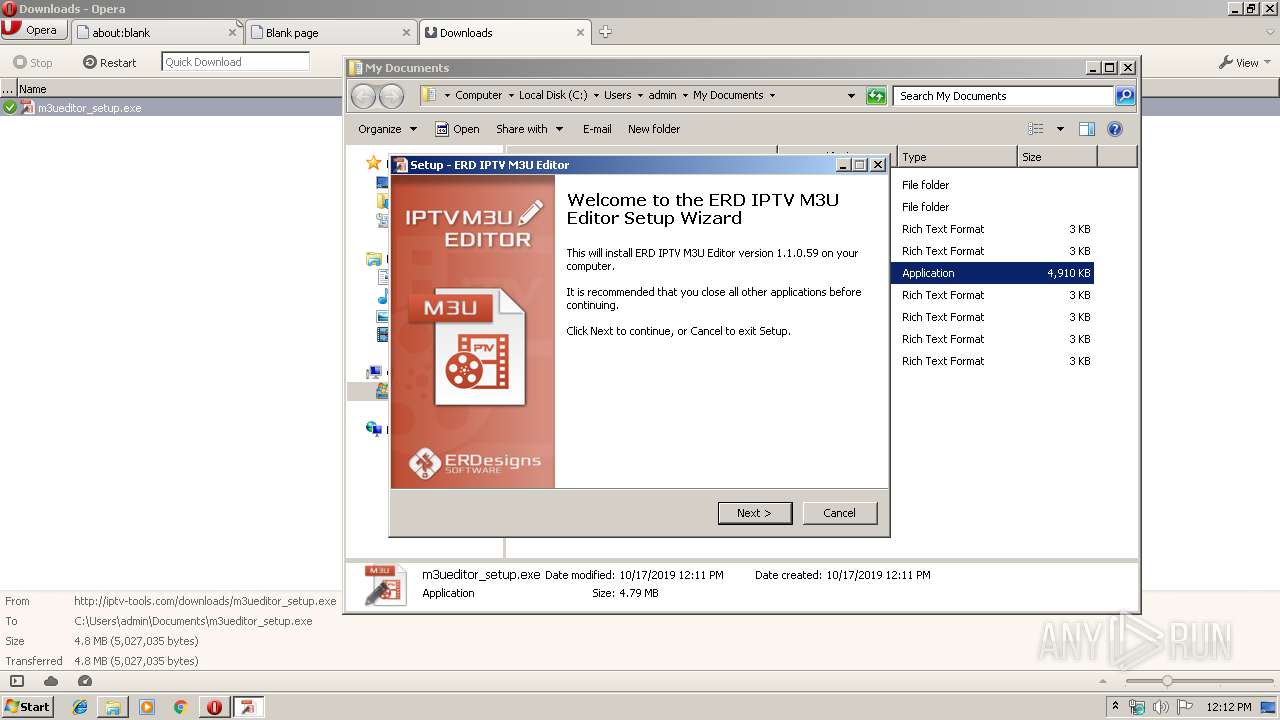Click the Users breadcrumb in address bar
The width and height of the screenshot is (1280, 720).
pyautogui.click(x=617, y=96)
